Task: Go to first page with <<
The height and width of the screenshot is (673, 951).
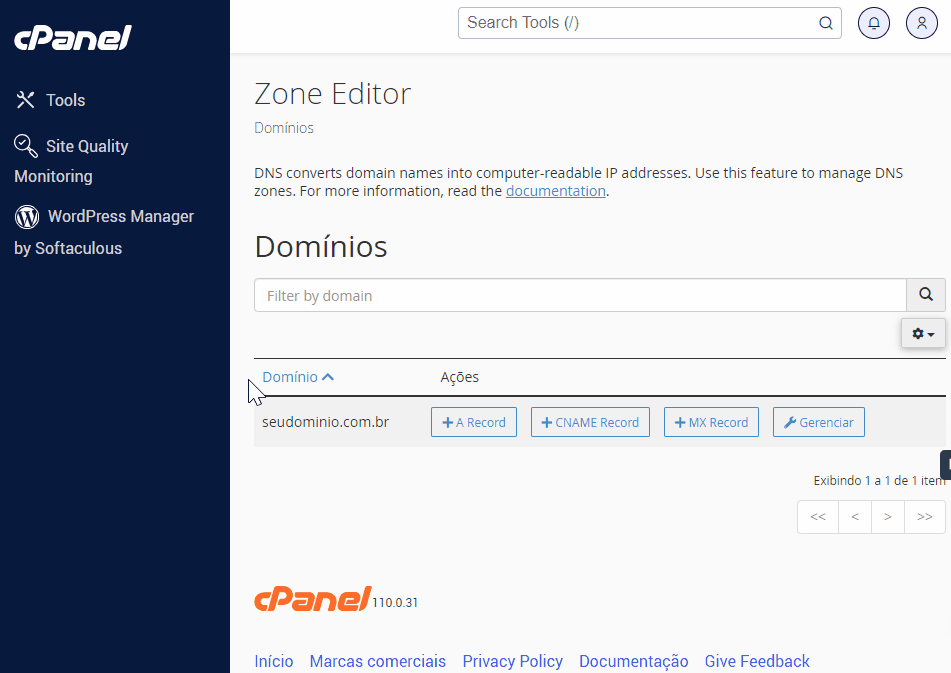Action: click(x=818, y=517)
